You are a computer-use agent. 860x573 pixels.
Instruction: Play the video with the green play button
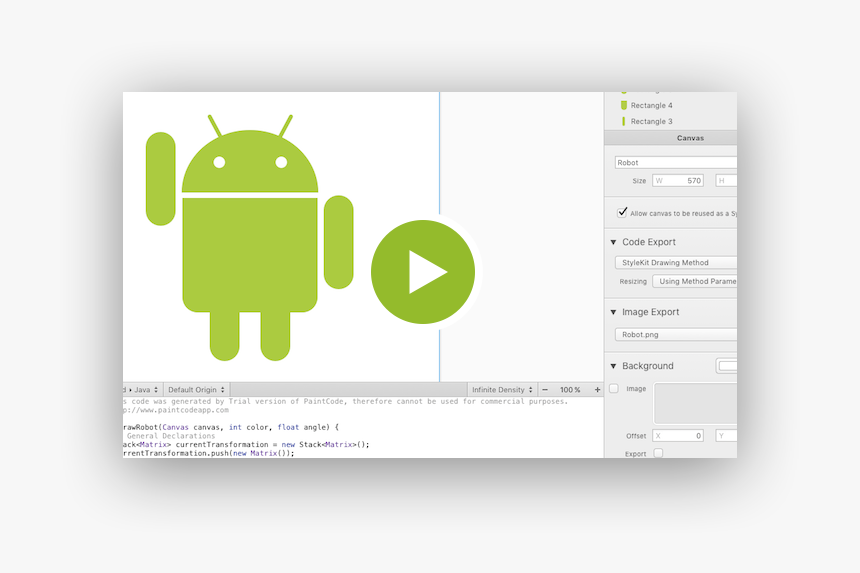(423, 272)
